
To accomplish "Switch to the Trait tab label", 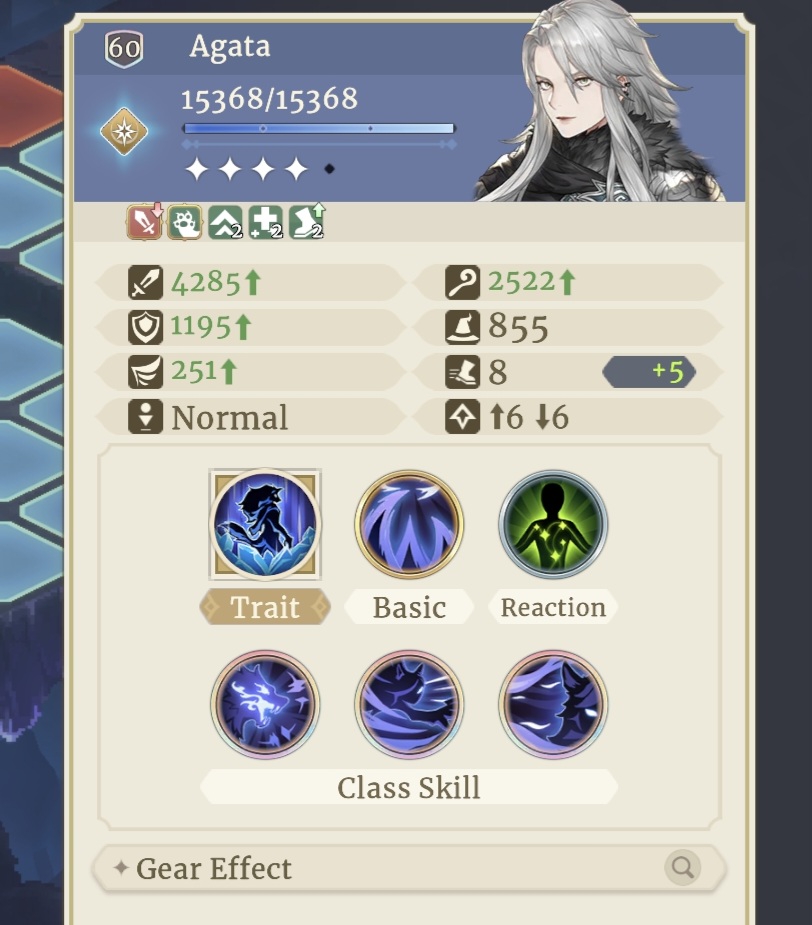I will pos(265,607).
